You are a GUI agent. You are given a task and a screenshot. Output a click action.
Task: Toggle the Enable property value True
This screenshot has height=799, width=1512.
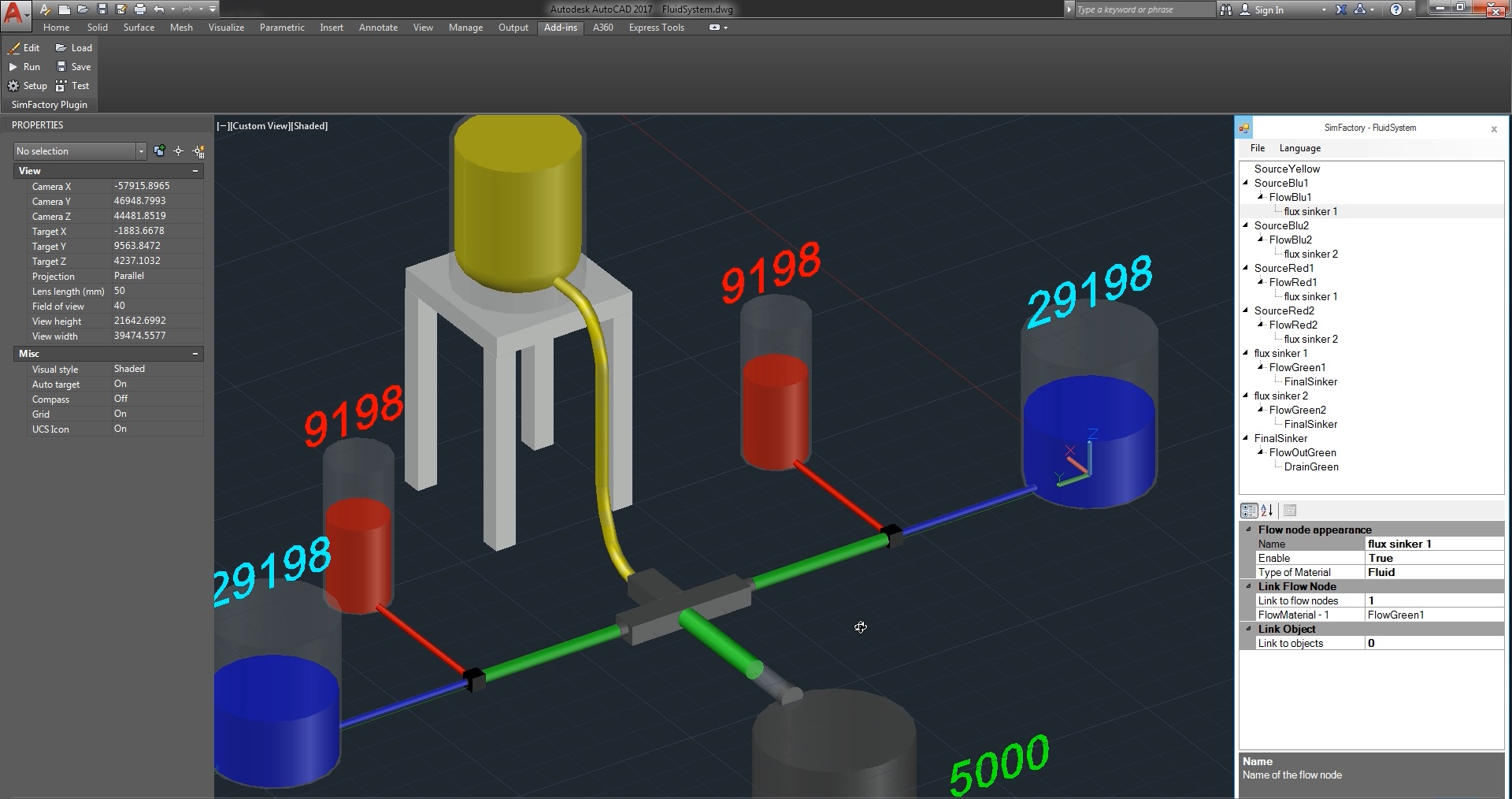(1433, 558)
